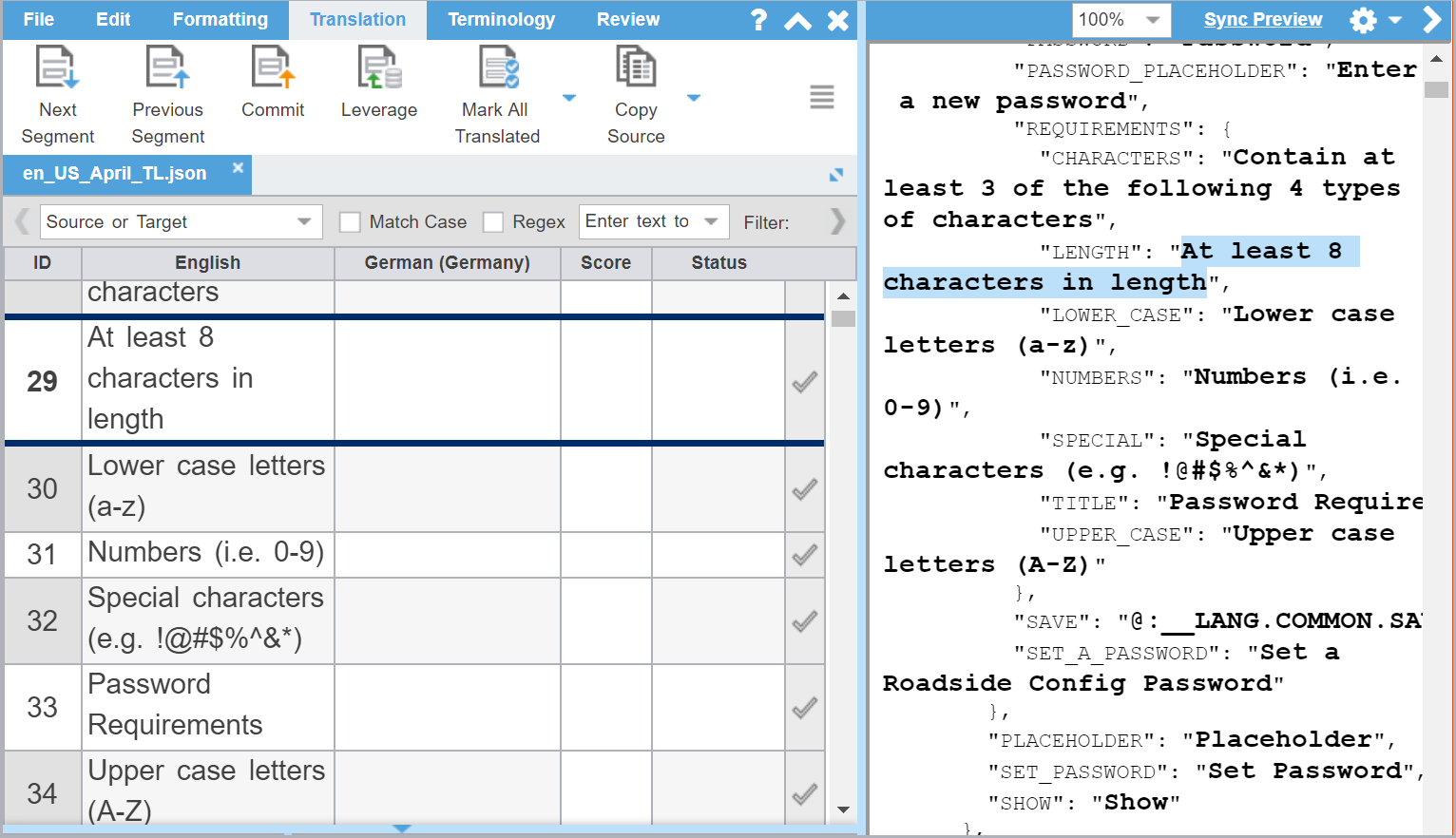Image resolution: width=1456 pixels, height=838 pixels.
Task: Close the en_US_April_TL.json file tab
Action: [x=238, y=168]
